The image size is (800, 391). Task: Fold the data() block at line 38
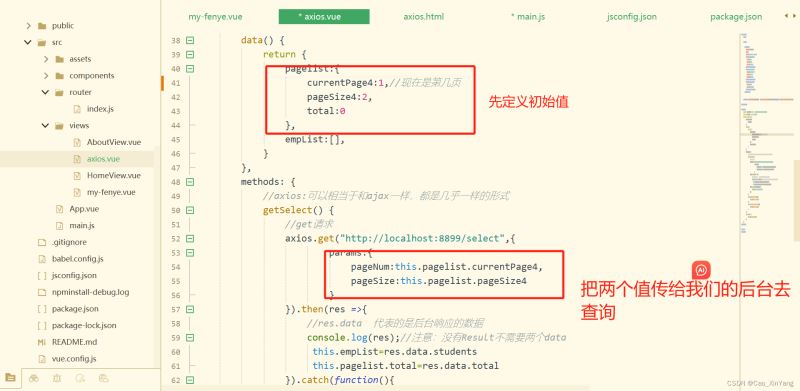(190, 40)
